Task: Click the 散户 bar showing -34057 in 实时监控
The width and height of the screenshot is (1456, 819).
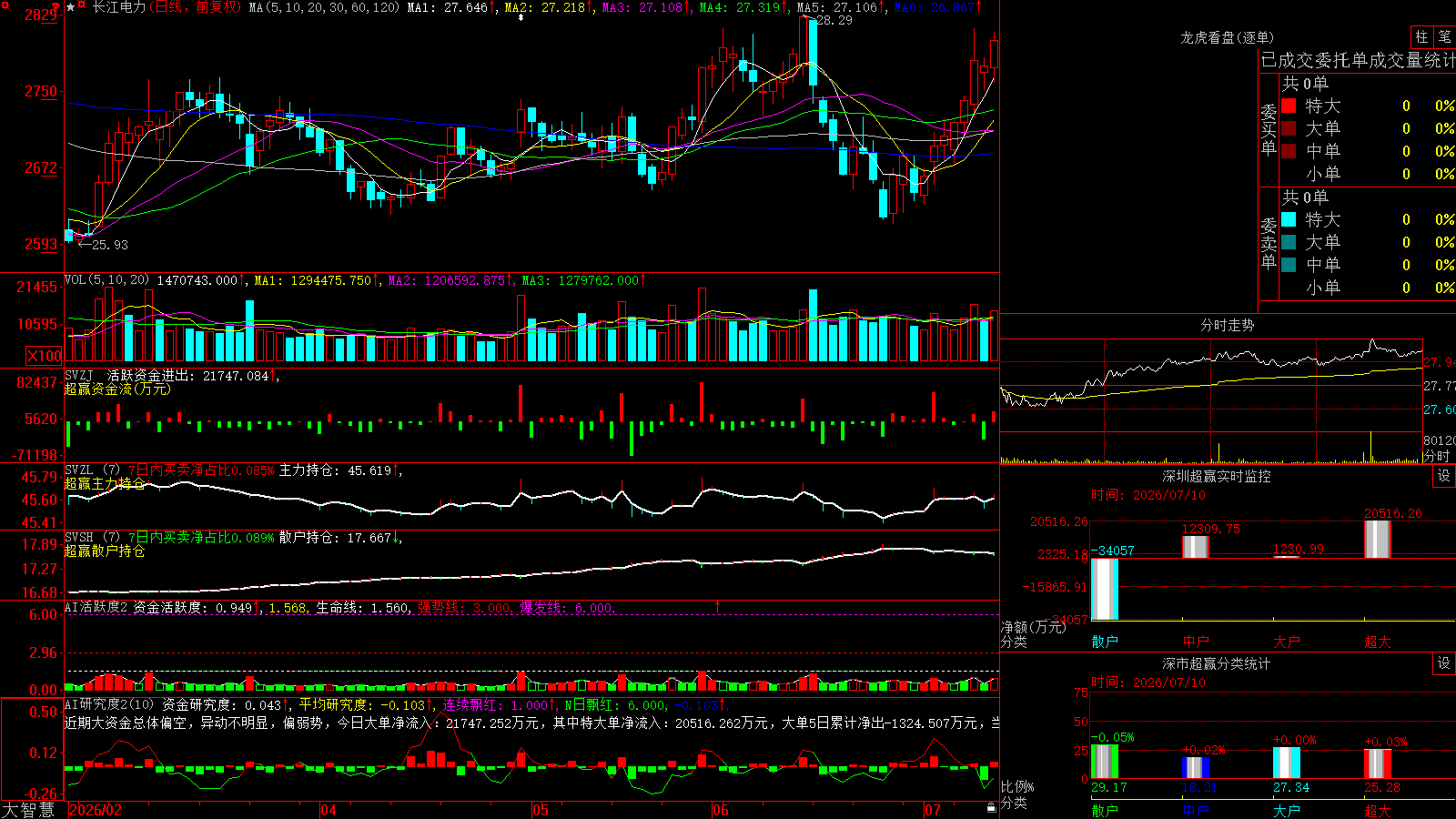Action: [1105, 589]
